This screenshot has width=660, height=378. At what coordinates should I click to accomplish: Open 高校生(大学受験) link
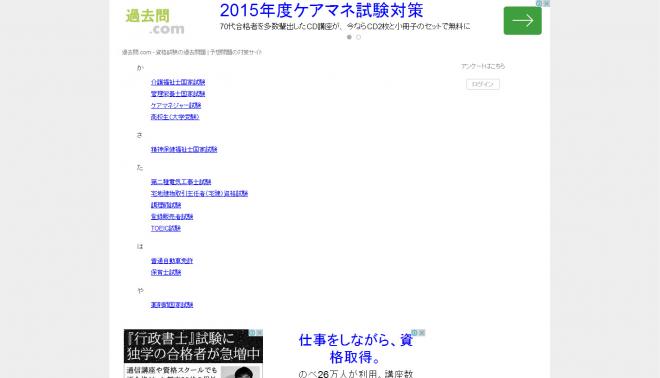(x=175, y=117)
